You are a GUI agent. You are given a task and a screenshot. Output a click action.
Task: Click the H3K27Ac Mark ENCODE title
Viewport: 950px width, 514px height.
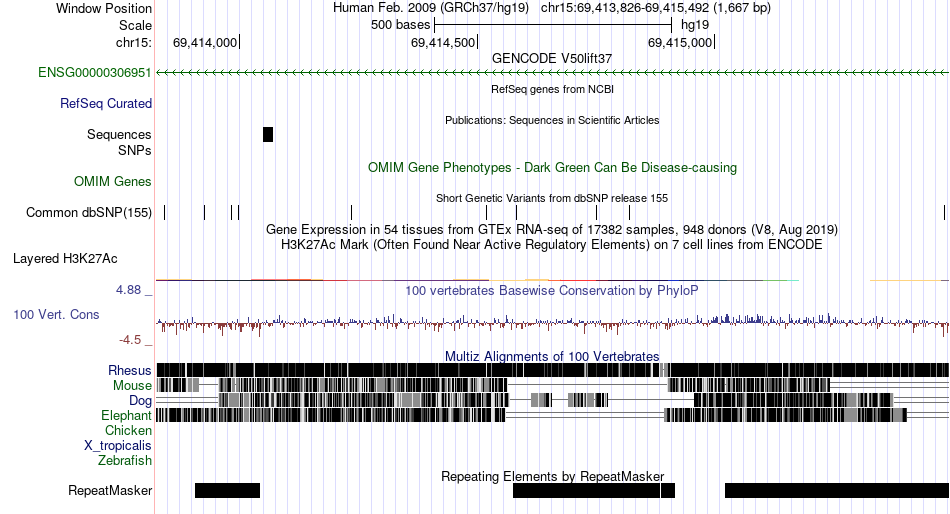click(x=552, y=245)
